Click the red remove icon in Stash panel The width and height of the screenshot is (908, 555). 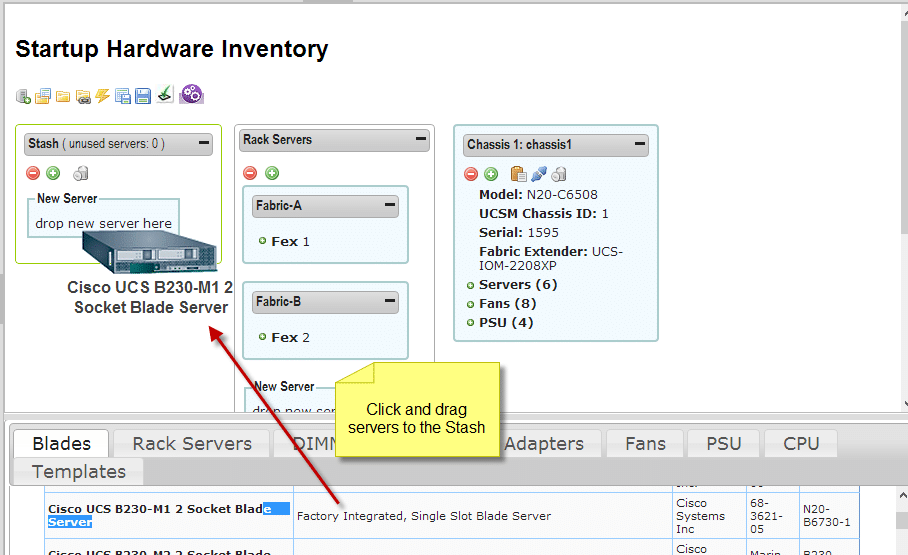coord(33,173)
